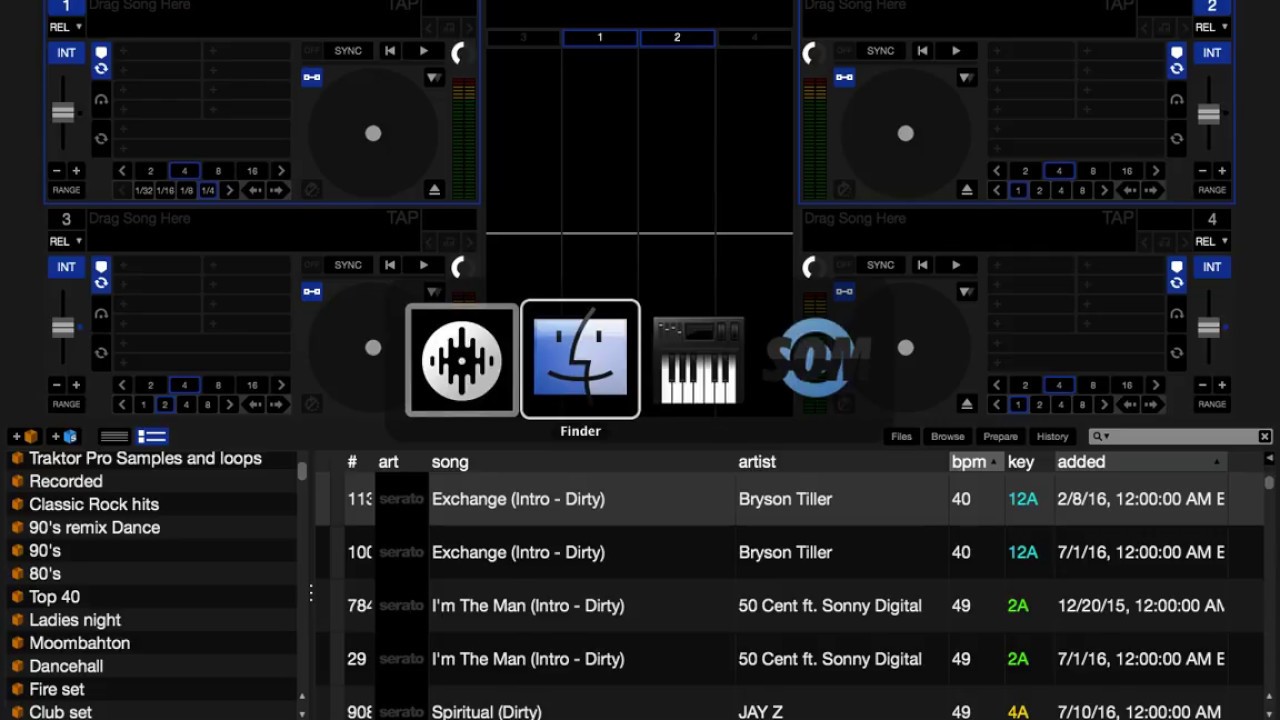Adjust the pitch fader on deck 1
This screenshot has height=720, width=1280.
(63, 113)
